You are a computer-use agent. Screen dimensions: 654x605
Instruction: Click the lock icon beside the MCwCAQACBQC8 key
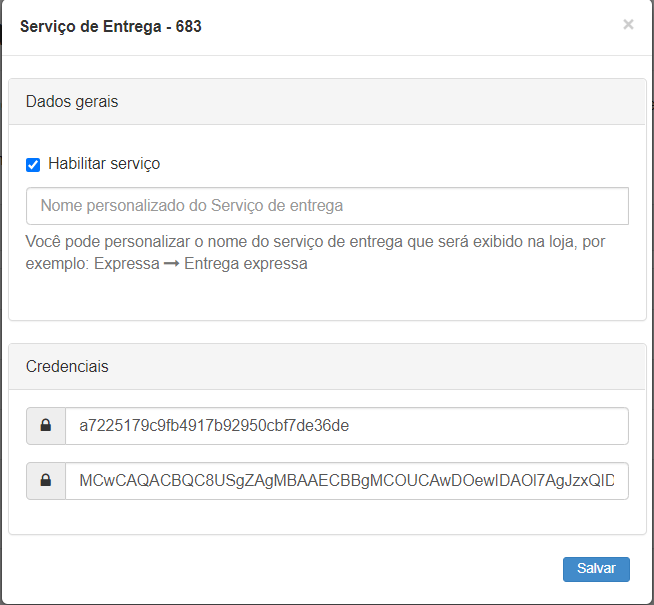click(46, 481)
